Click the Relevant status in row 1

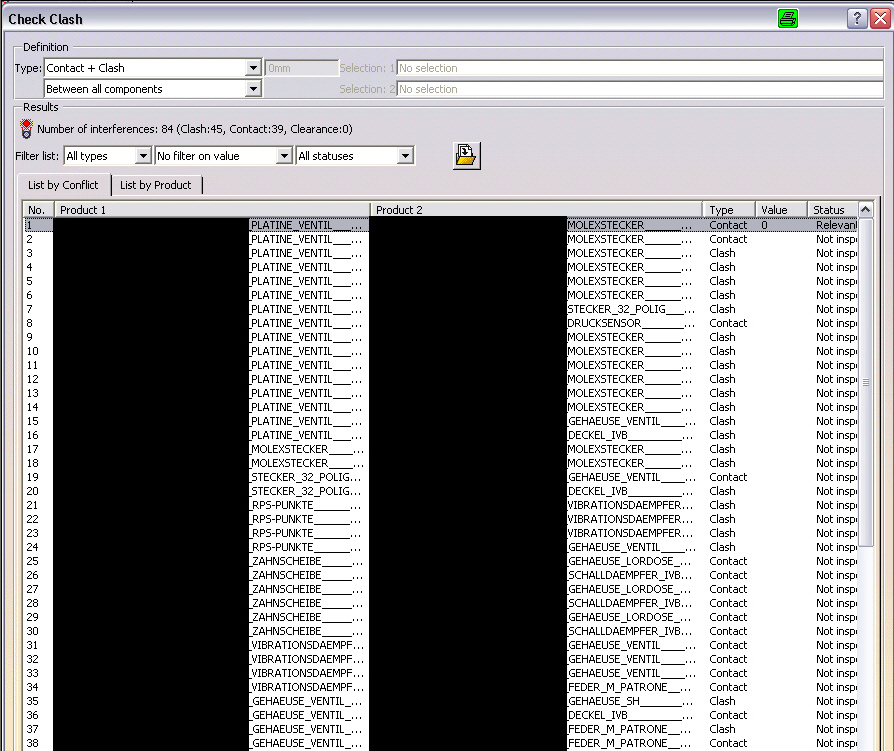tap(836, 225)
